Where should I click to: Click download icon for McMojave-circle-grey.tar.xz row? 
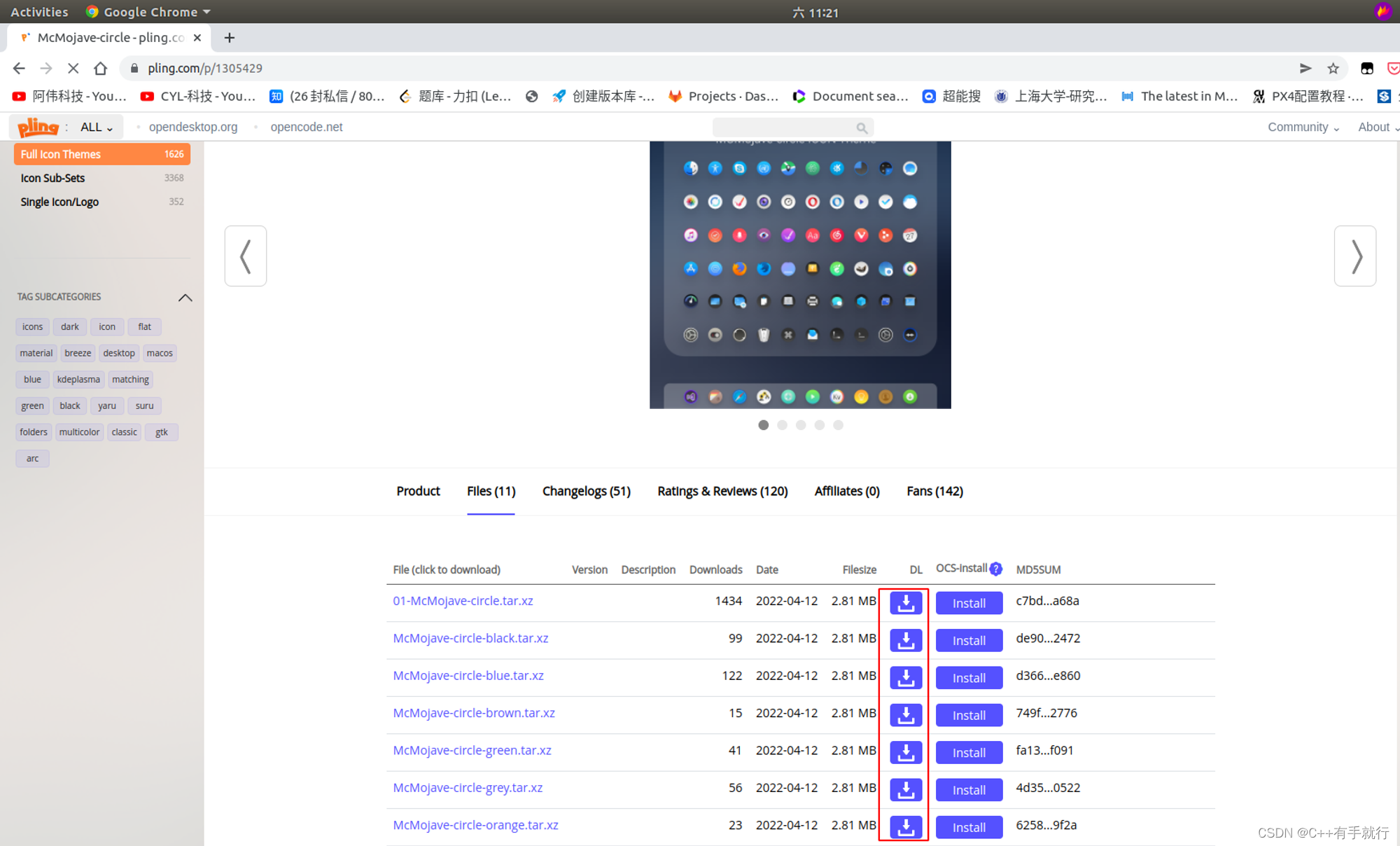(x=906, y=789)
